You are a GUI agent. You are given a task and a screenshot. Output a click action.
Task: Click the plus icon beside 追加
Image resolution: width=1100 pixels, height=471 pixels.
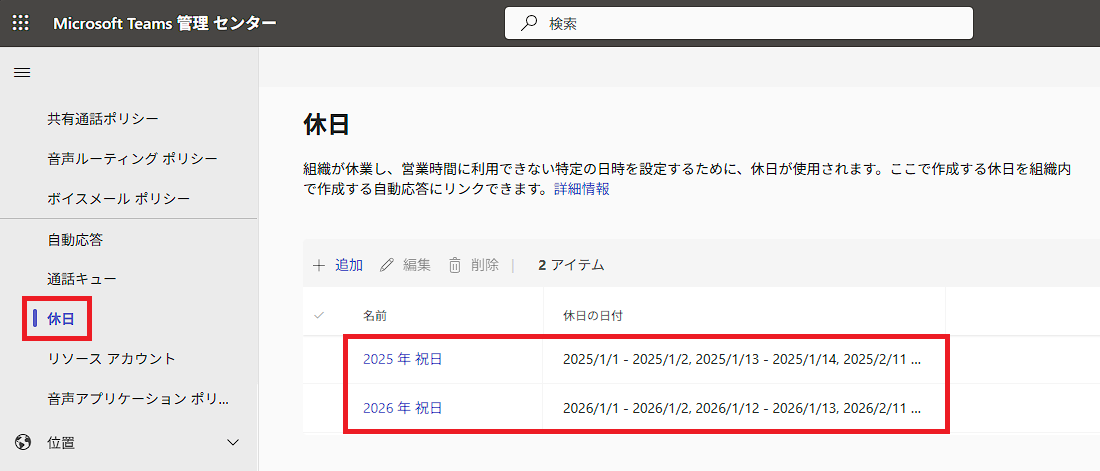319,265
